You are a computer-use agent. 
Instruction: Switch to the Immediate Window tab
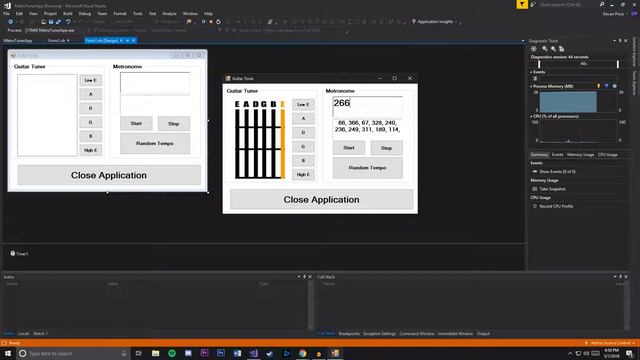[x=455, y=333]
